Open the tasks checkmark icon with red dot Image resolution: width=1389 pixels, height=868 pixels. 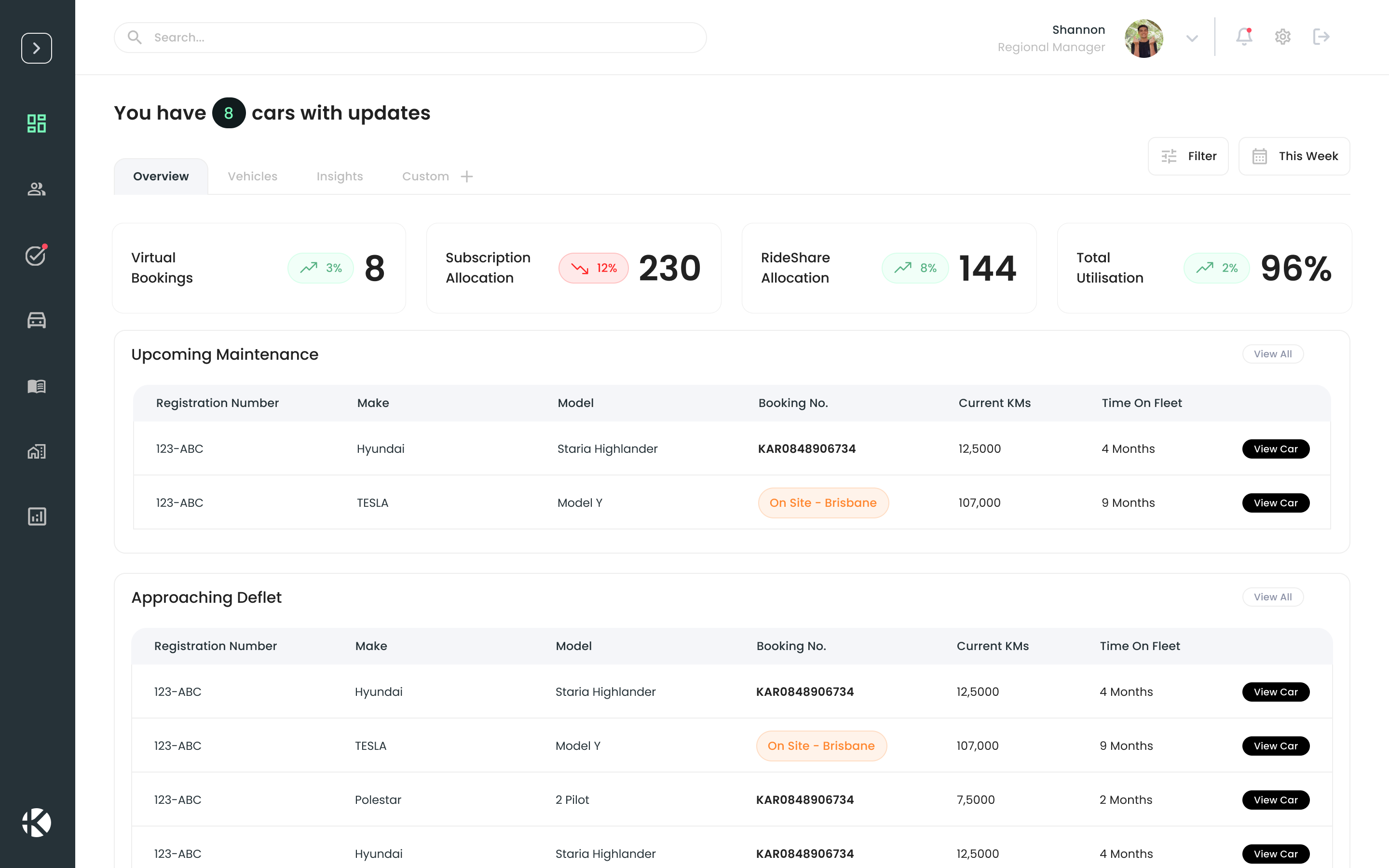point(36,256)
